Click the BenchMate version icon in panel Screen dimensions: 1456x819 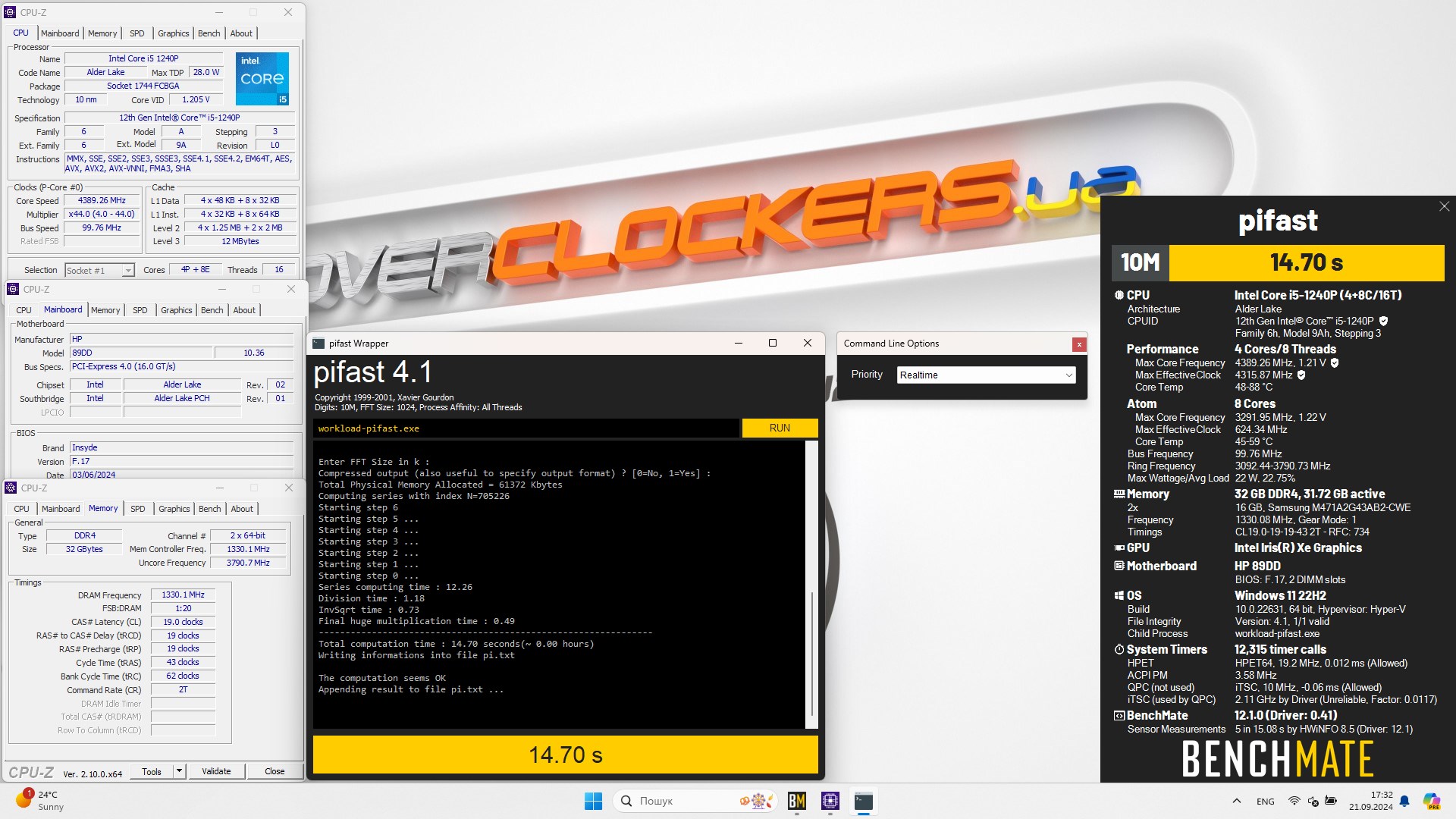click(1119, 715)
